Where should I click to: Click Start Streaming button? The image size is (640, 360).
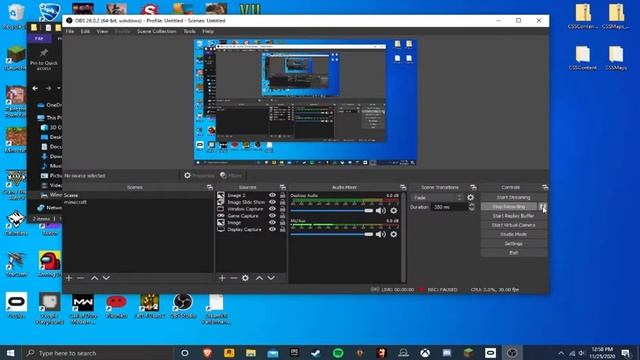coord(513,197)
